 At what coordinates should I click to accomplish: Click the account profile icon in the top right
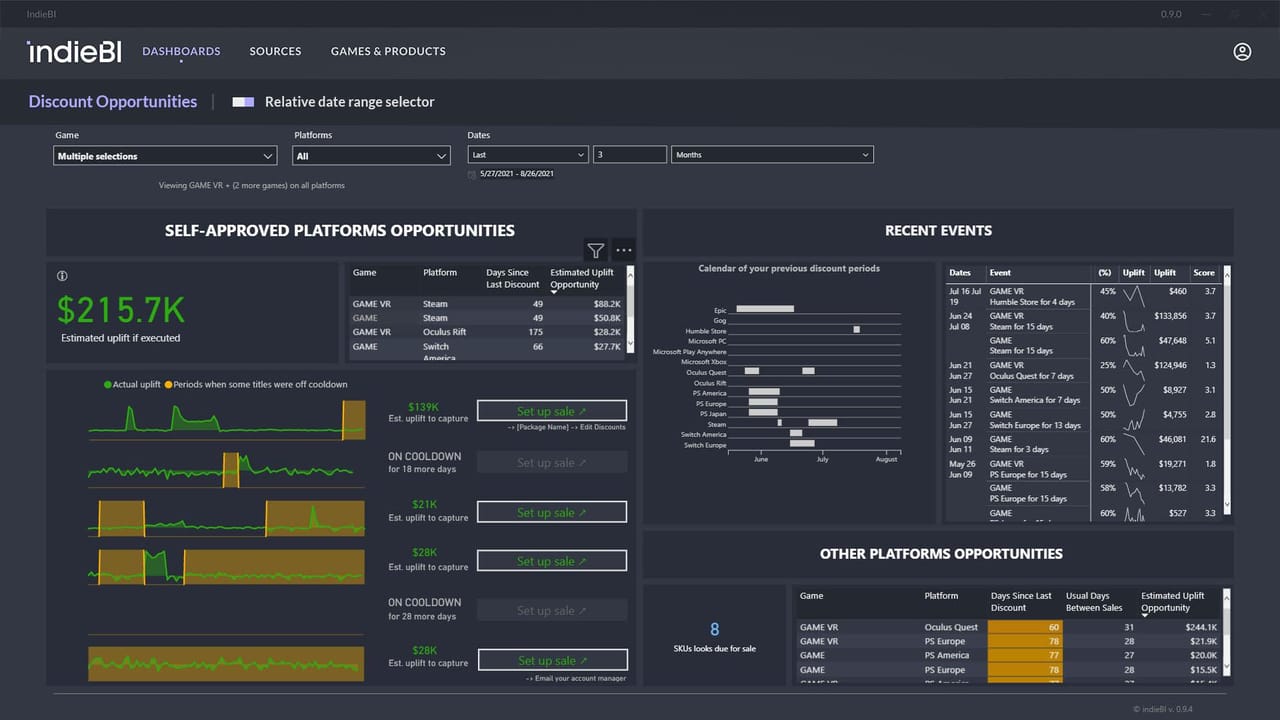[x=1242, y=51]
